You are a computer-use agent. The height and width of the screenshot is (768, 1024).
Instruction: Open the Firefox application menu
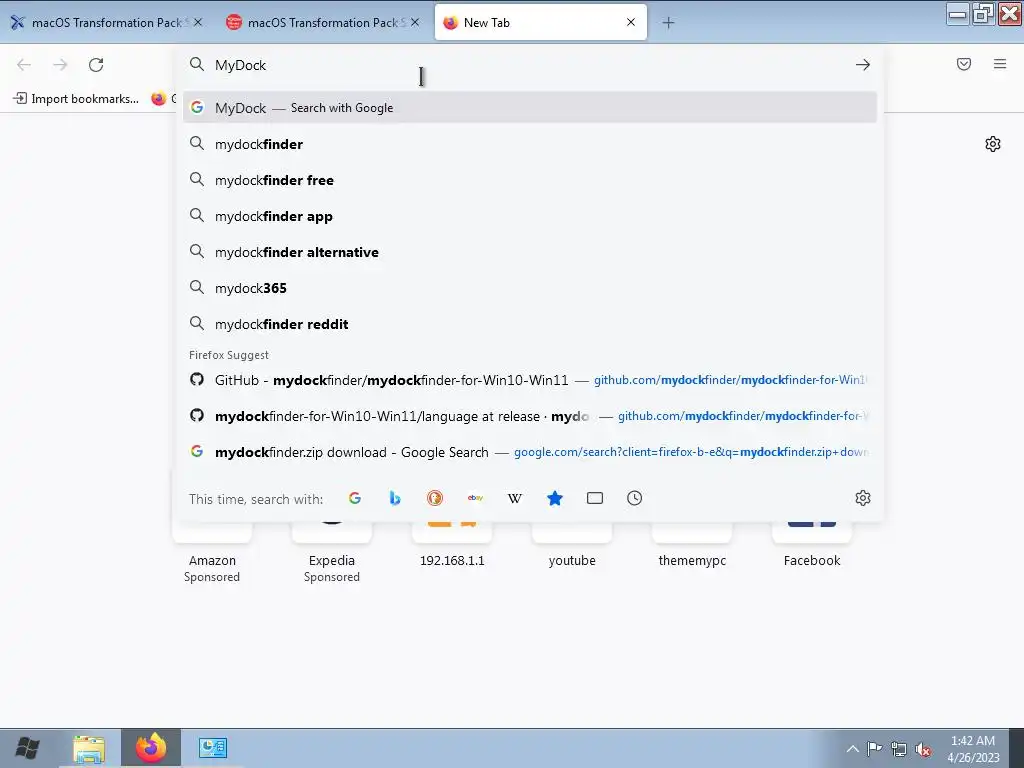click(1000, 64)
